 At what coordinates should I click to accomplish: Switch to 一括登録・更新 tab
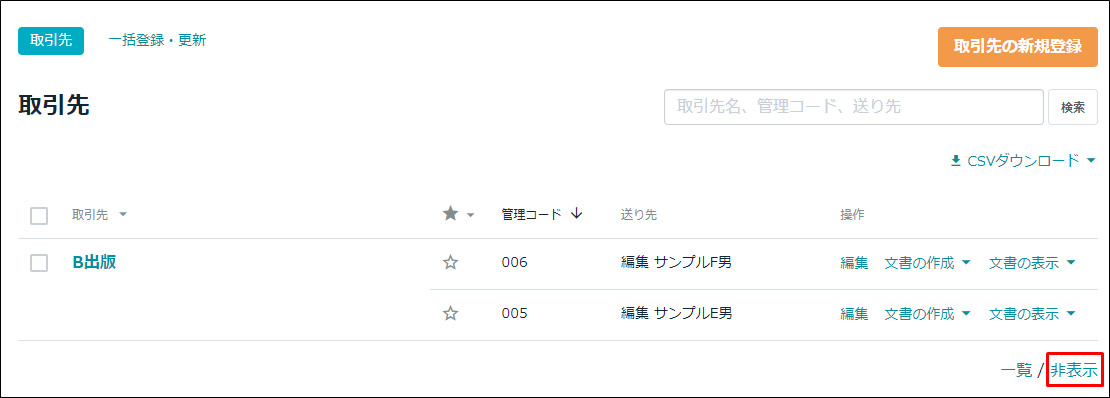pos(157,40)
